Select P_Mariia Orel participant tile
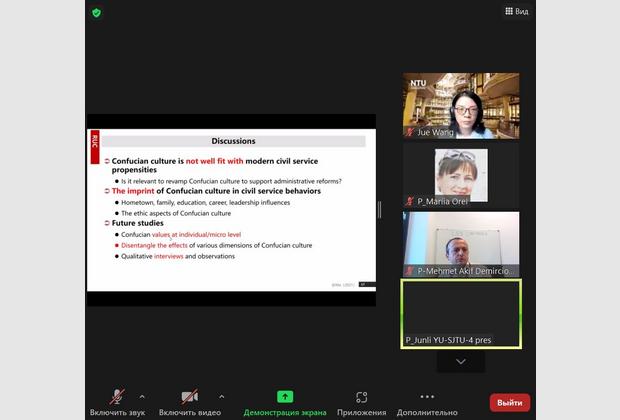This screenshot has width=620, height=420. (461, 176)
